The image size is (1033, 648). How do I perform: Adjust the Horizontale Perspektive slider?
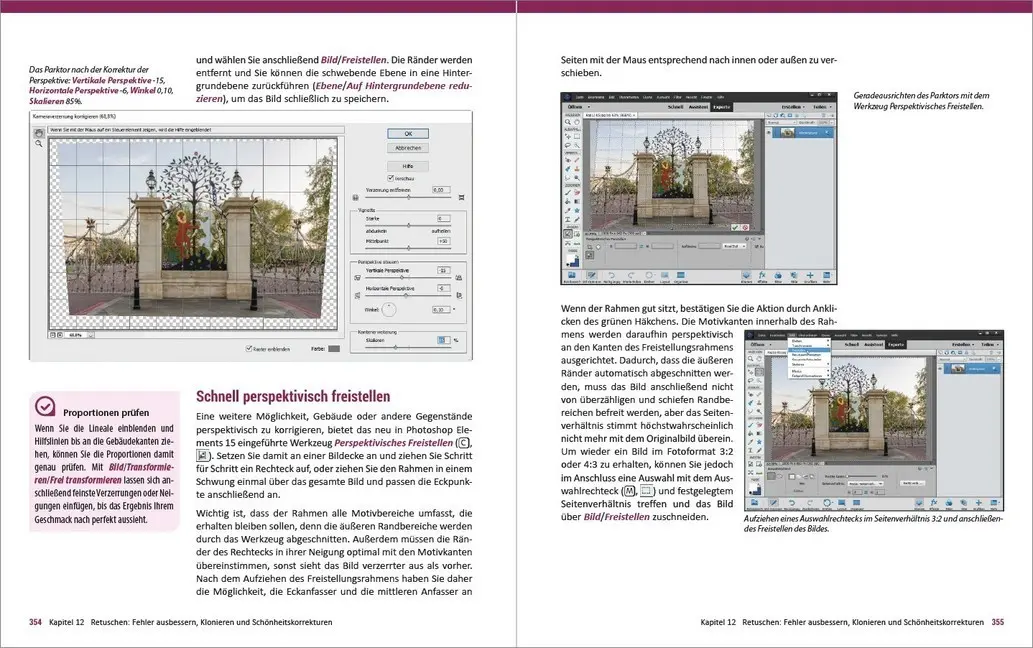pyautogui.click(x=408, y=296)
